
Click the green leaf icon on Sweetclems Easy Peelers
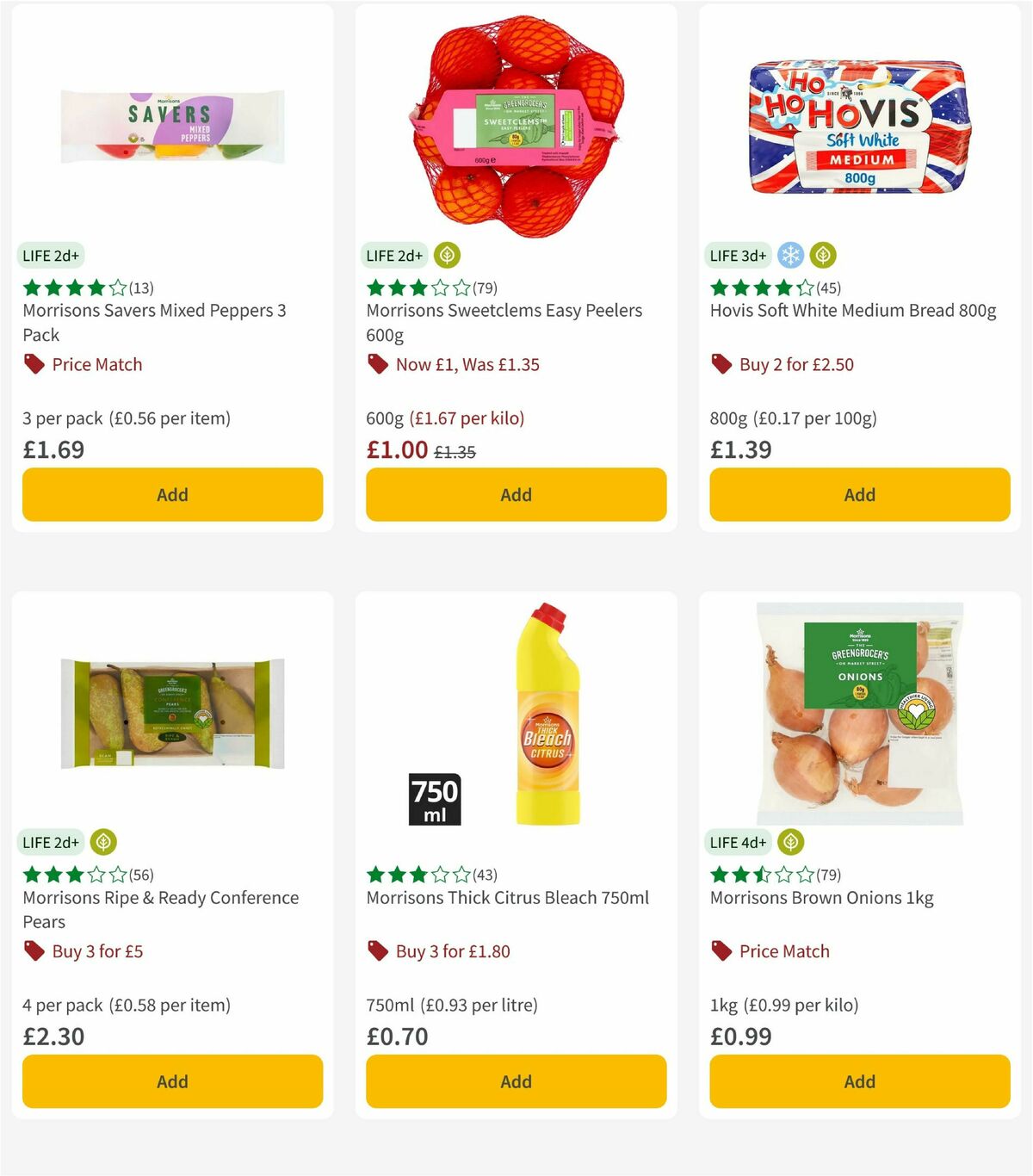pos(446,255)
